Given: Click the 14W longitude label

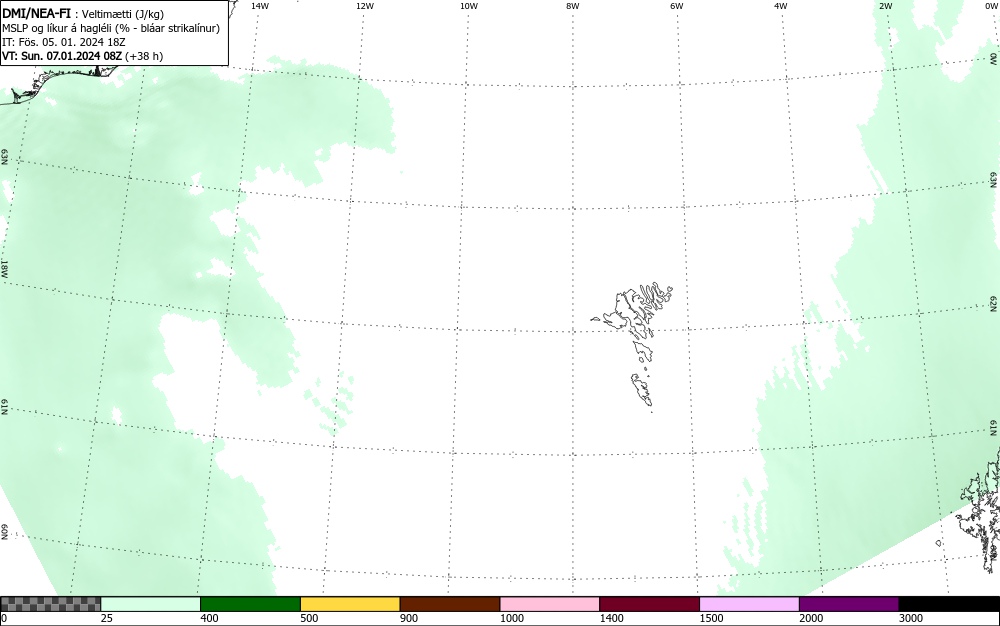Looking at the screenshot, I should point(260,6).
